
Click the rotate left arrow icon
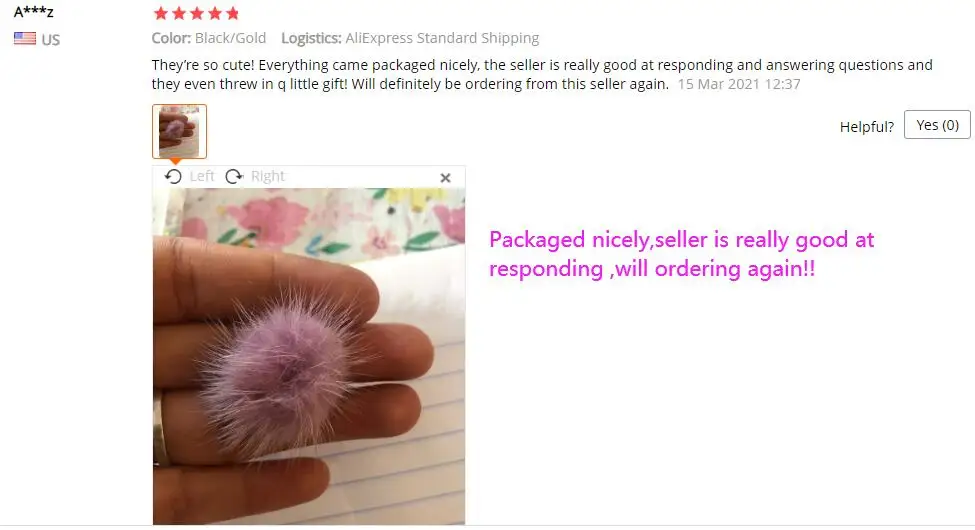[173, 177]
